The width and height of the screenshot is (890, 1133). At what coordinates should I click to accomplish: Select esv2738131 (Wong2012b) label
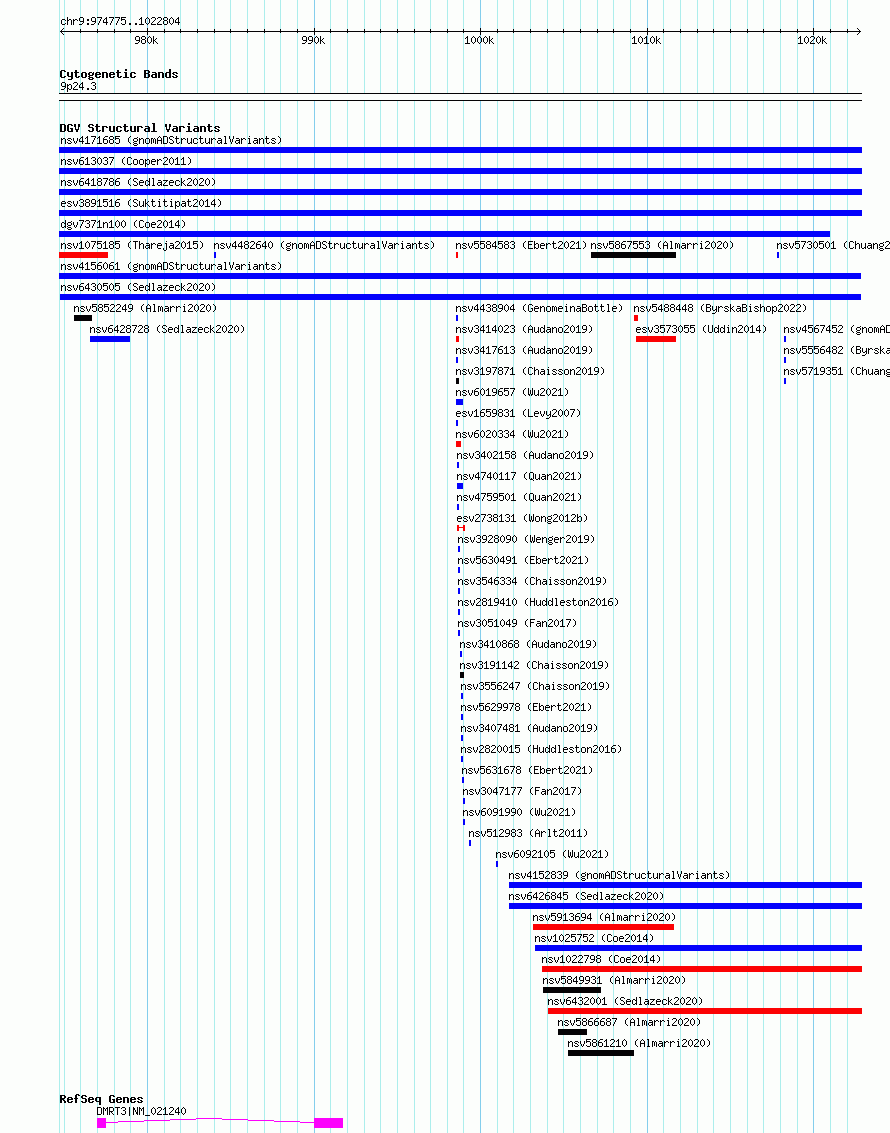522,517
